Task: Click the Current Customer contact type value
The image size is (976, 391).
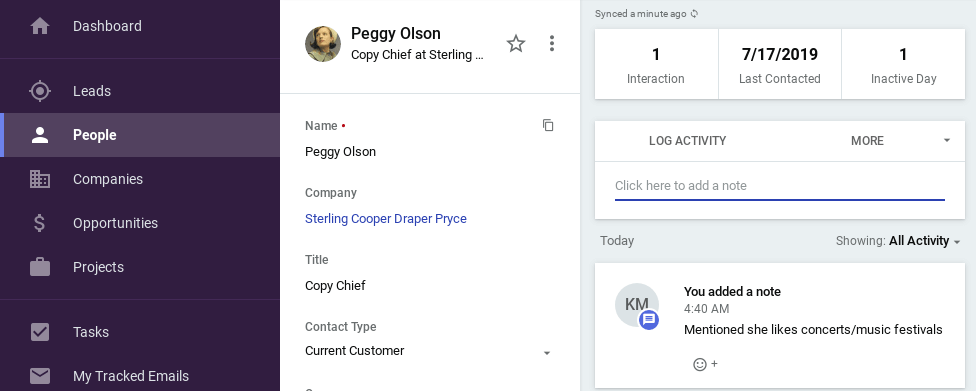Action: (x=355, y=351)
